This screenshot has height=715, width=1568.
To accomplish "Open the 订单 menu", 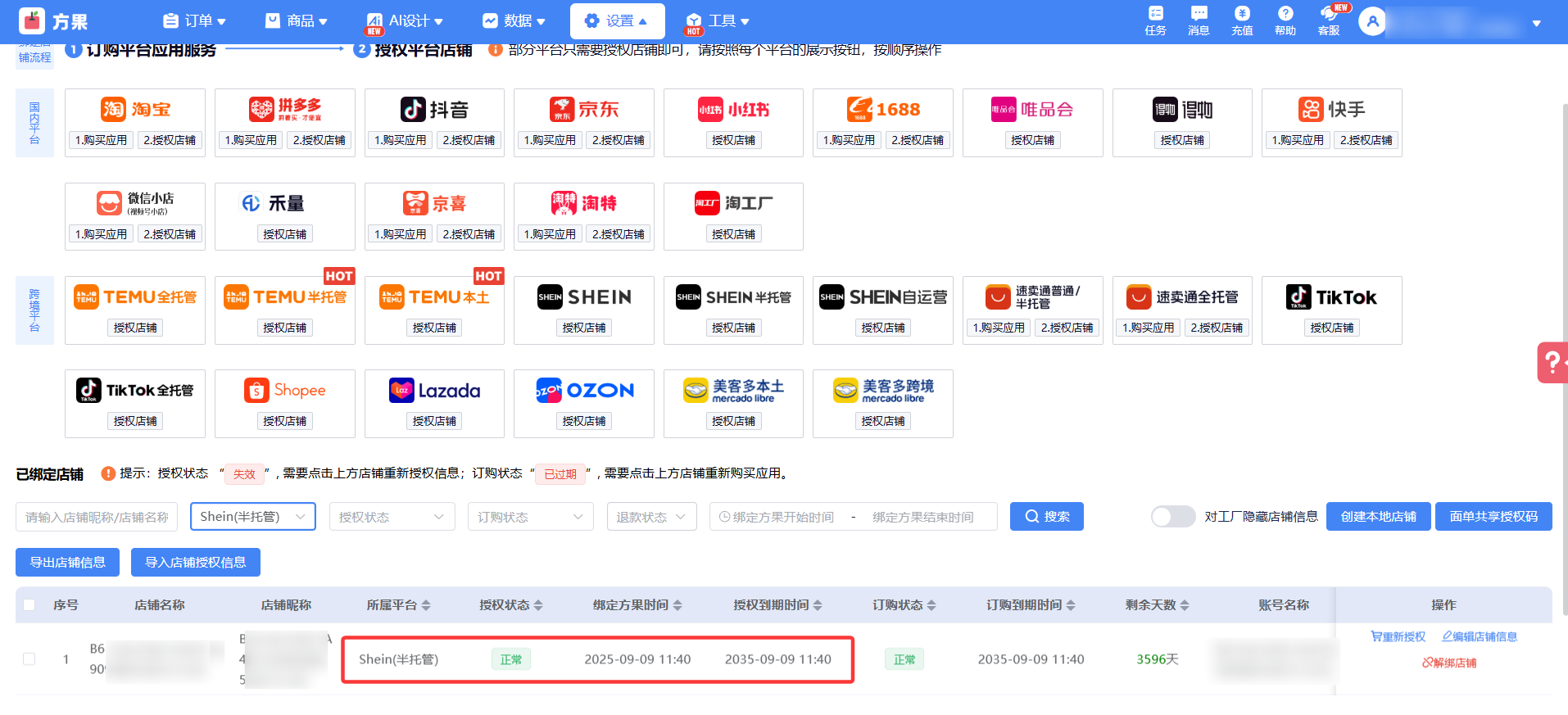I will pyautogui.click(x=195, y=21).
